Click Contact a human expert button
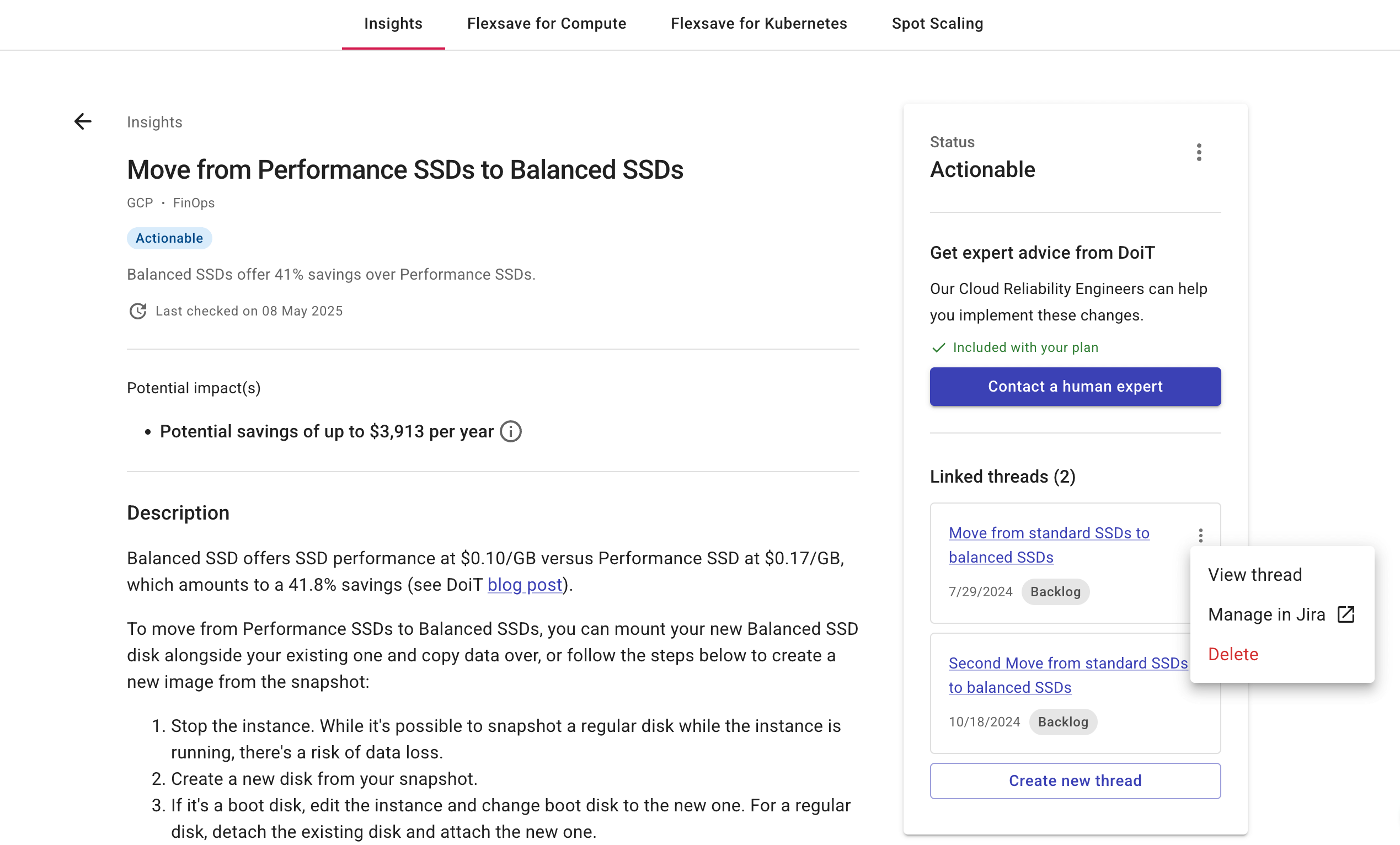 click(1075, 387)
